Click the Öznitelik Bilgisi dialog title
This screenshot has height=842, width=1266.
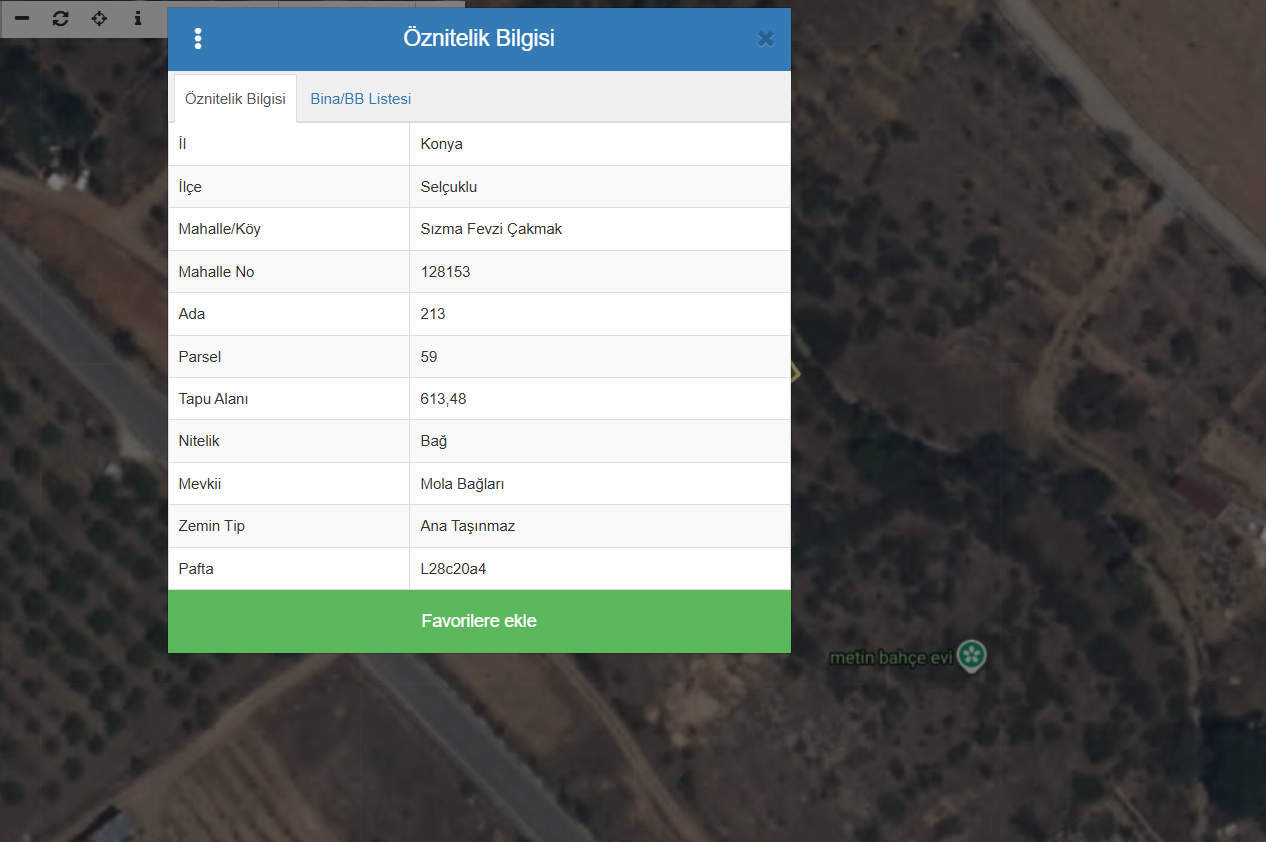tap(479, 39)
